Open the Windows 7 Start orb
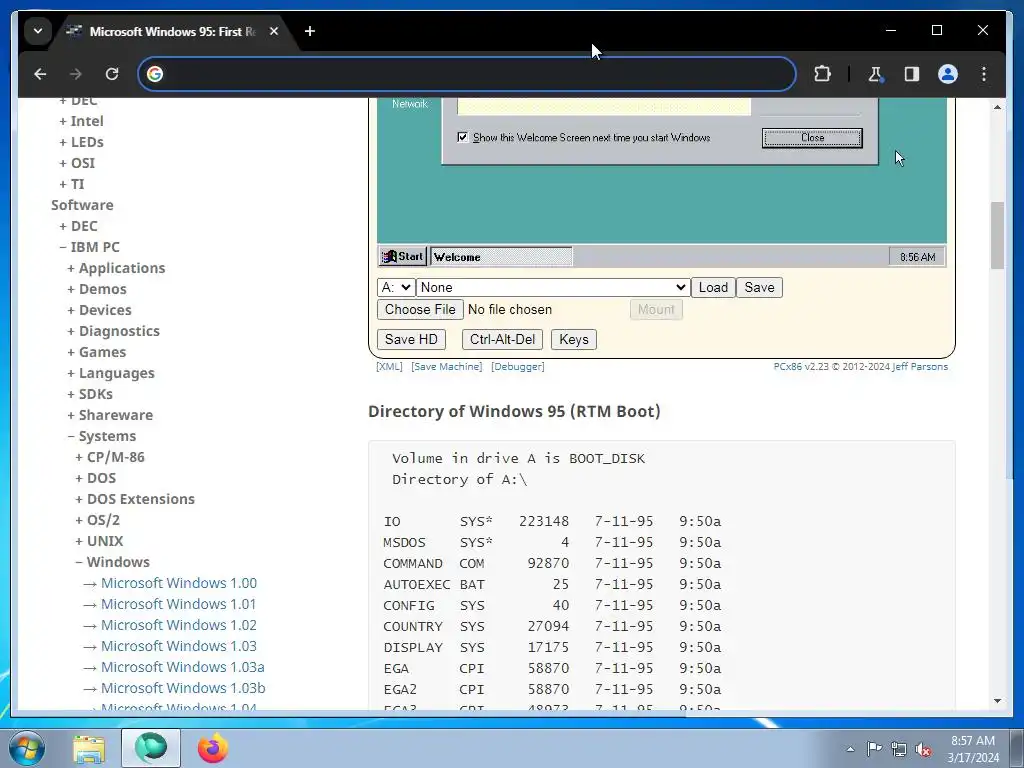 (x=26, y=748)
